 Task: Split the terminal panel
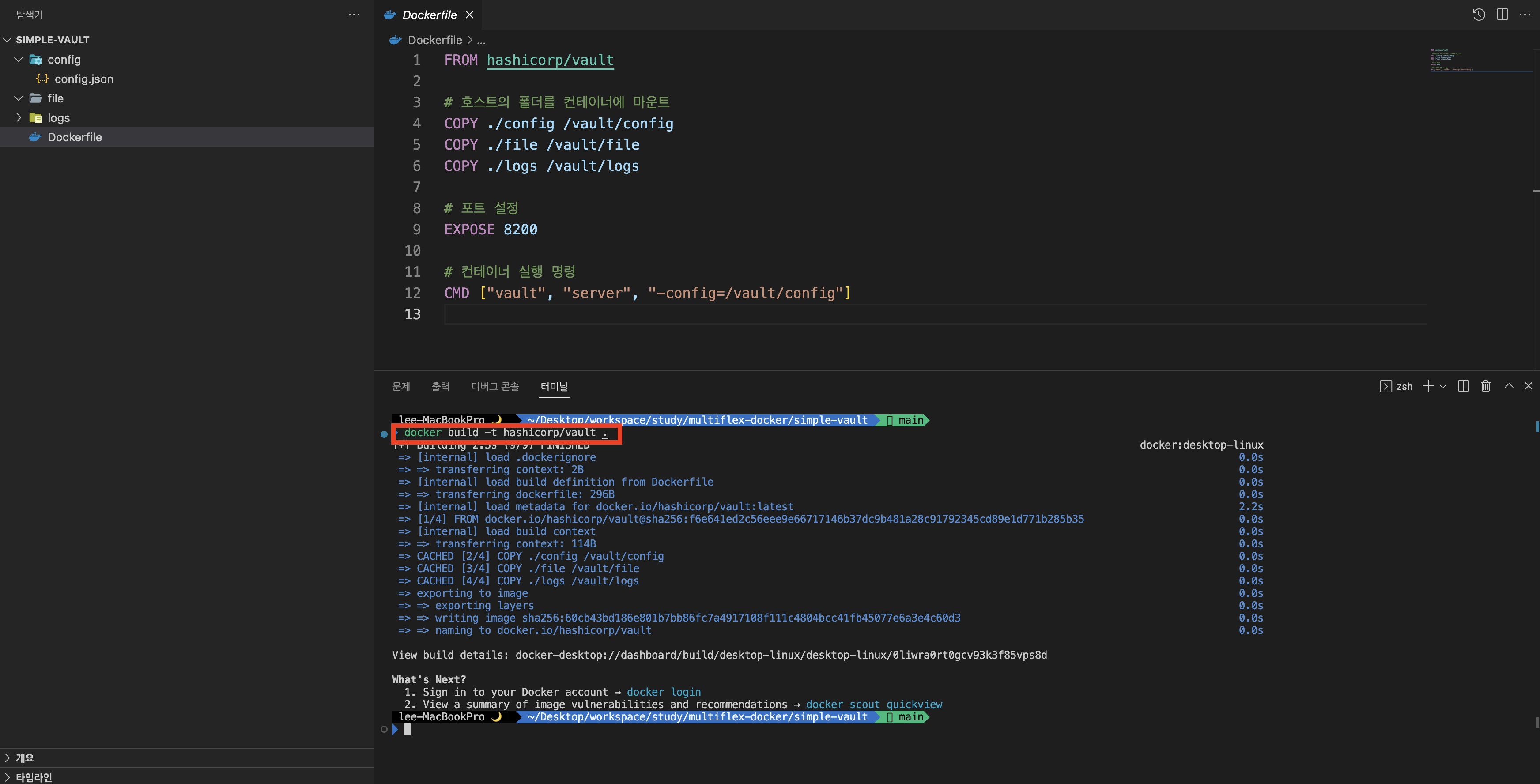pos(1464,386)
